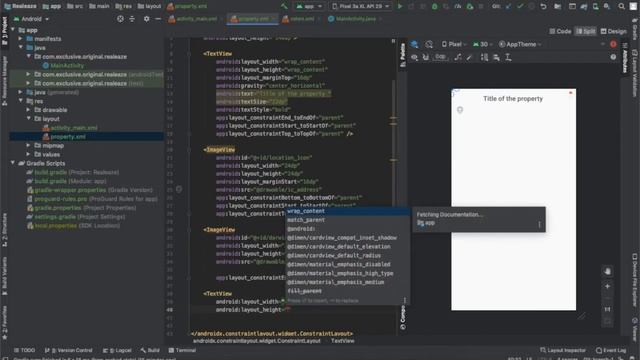Collapse all via Project panel header icon
Viewport: 640px width, 360px height.
132,19
